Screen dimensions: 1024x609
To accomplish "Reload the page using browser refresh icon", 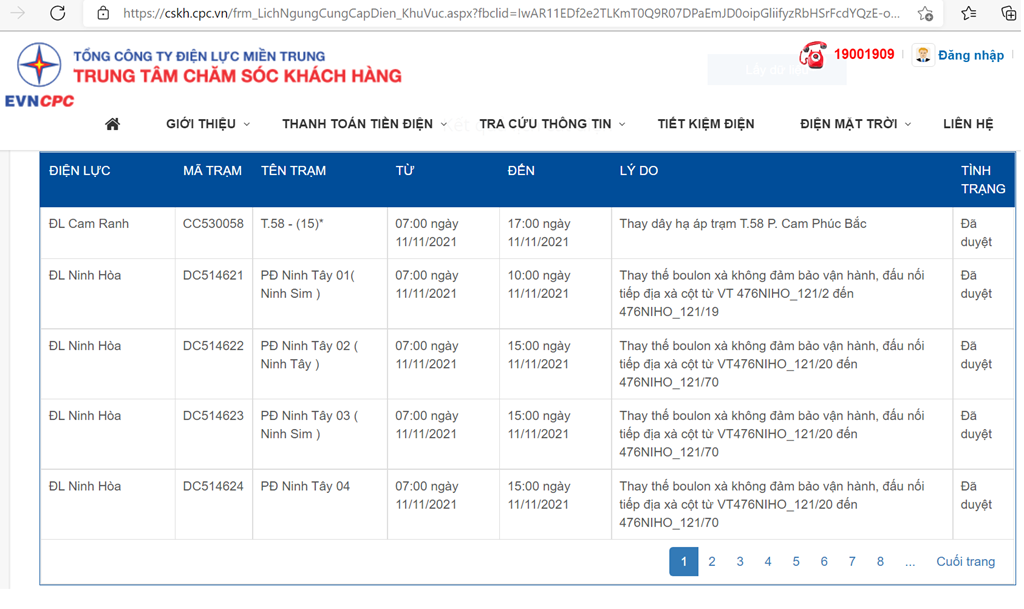I will 58,13.
